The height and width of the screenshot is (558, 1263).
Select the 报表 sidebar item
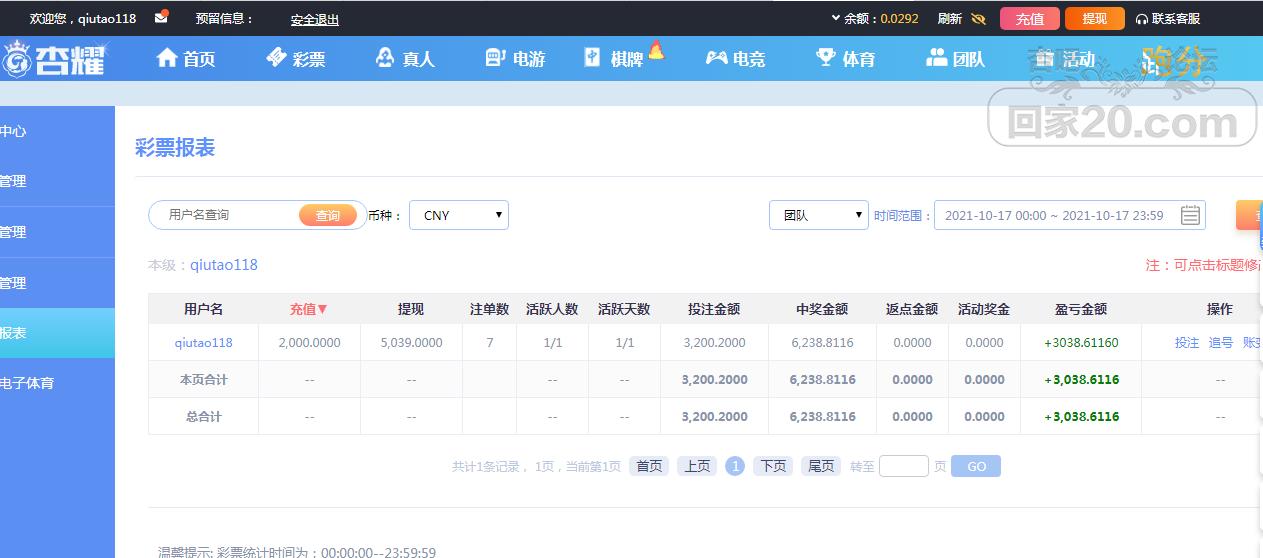tap(57, 333)
